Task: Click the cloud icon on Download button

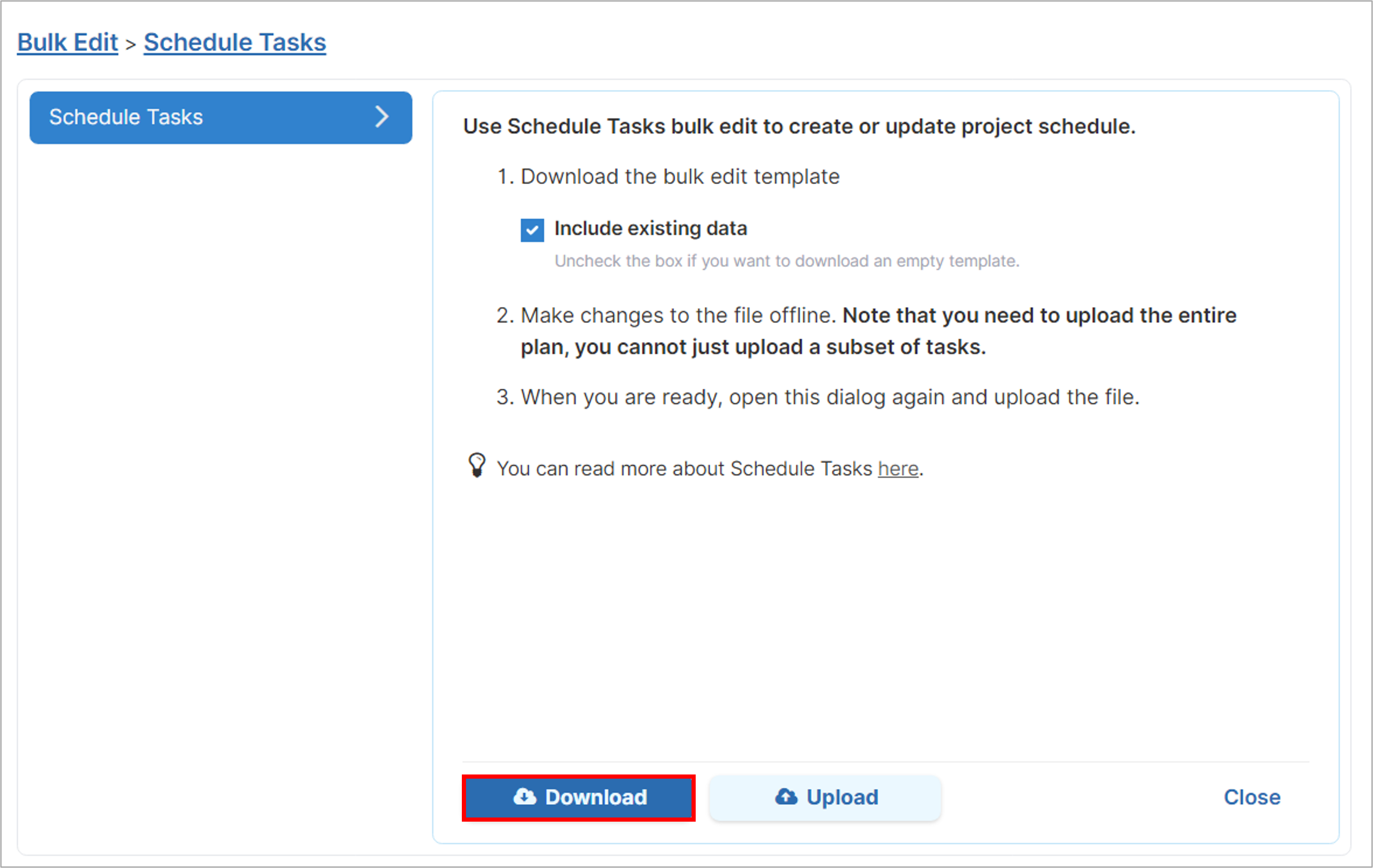Action: pos(524,796)
